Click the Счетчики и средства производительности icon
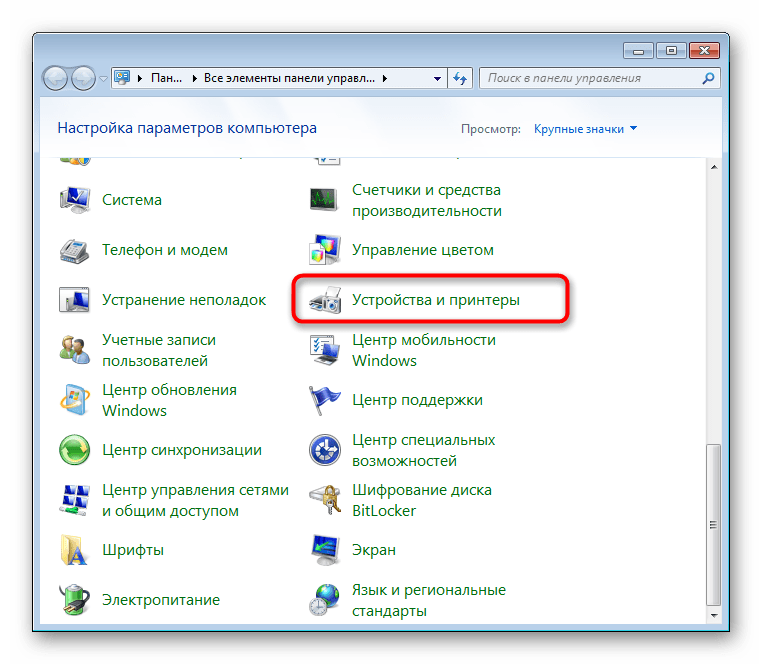 click(x=324, y=200)
